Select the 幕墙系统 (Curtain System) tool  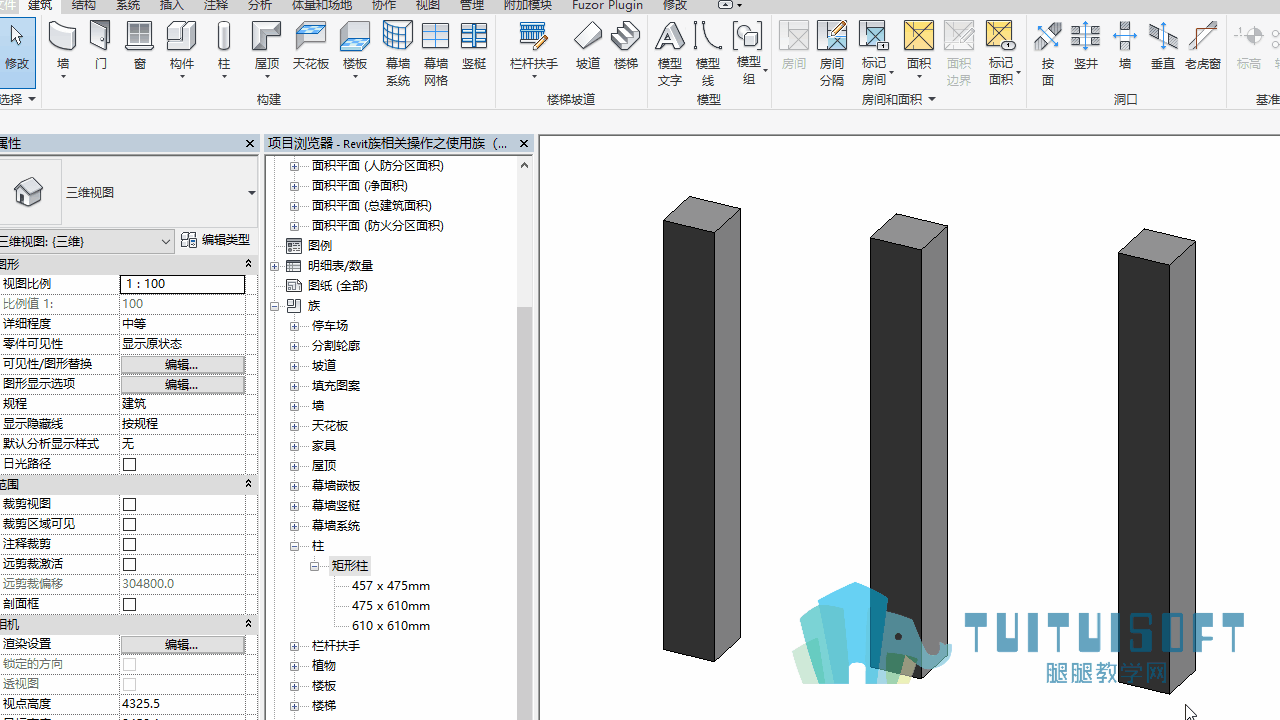click(398, 55)
